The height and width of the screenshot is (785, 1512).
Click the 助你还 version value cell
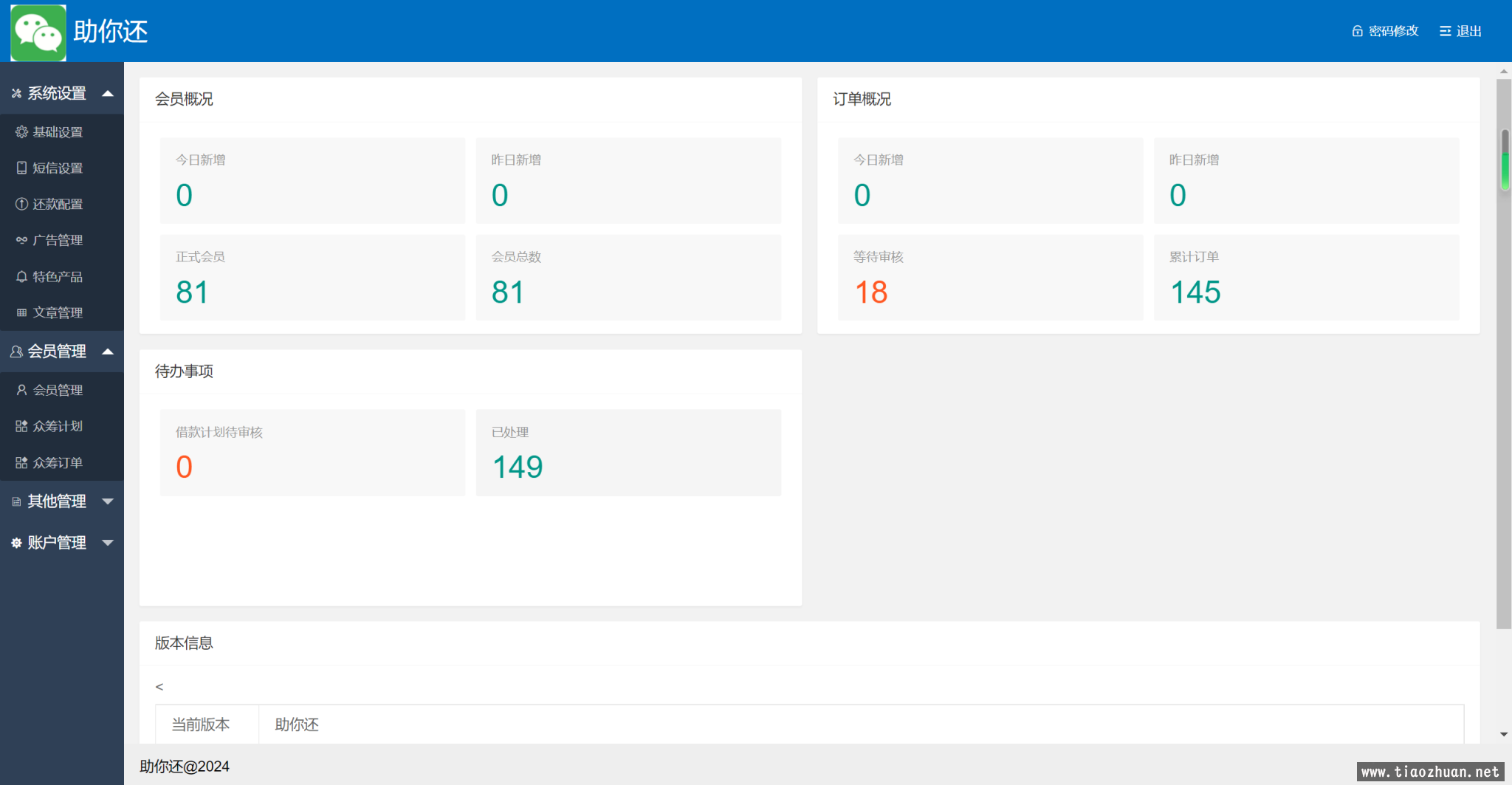coord(861,724)
